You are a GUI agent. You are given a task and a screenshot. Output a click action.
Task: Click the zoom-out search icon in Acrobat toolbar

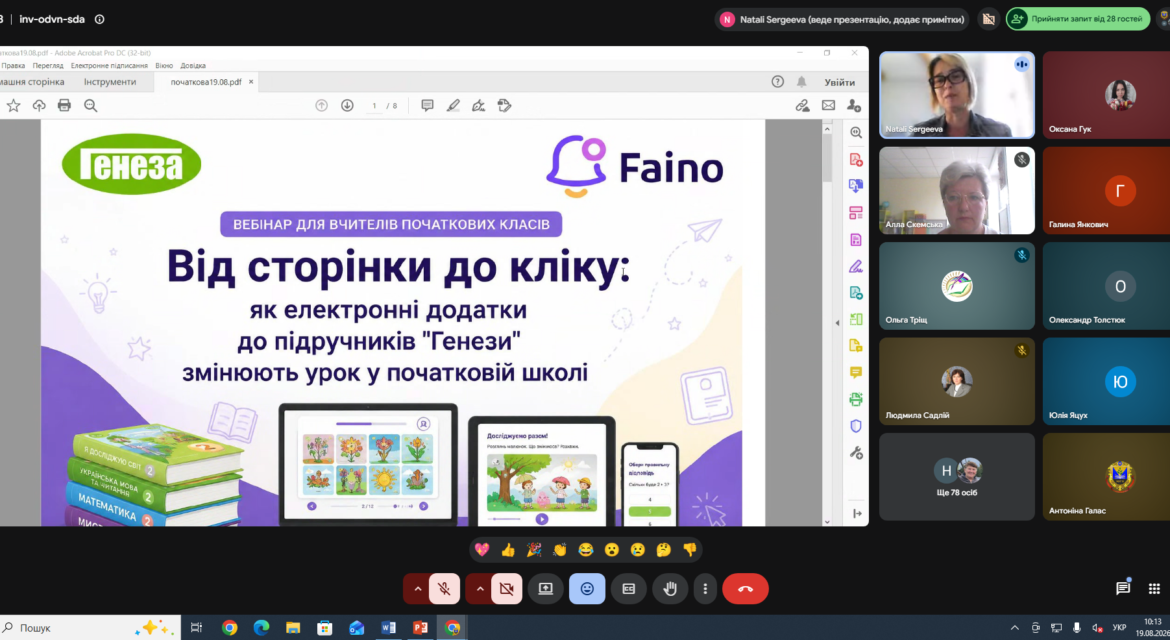(x=90, y=106)
